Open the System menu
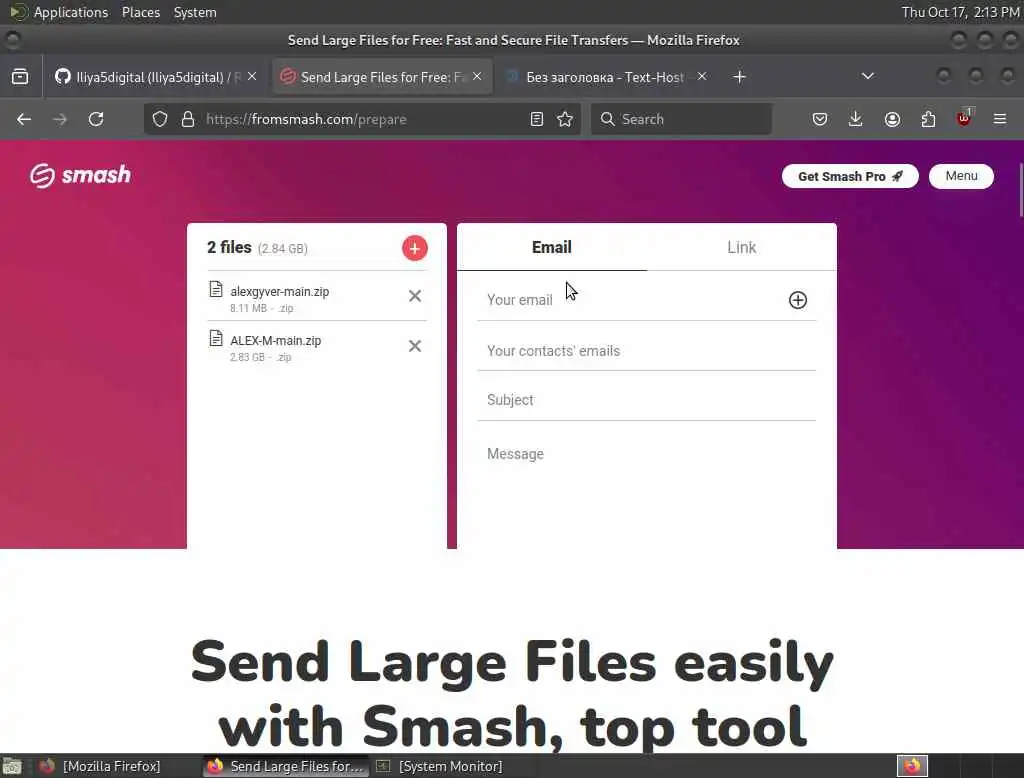This screenshot has height=778, width=1024. point(195,12)
